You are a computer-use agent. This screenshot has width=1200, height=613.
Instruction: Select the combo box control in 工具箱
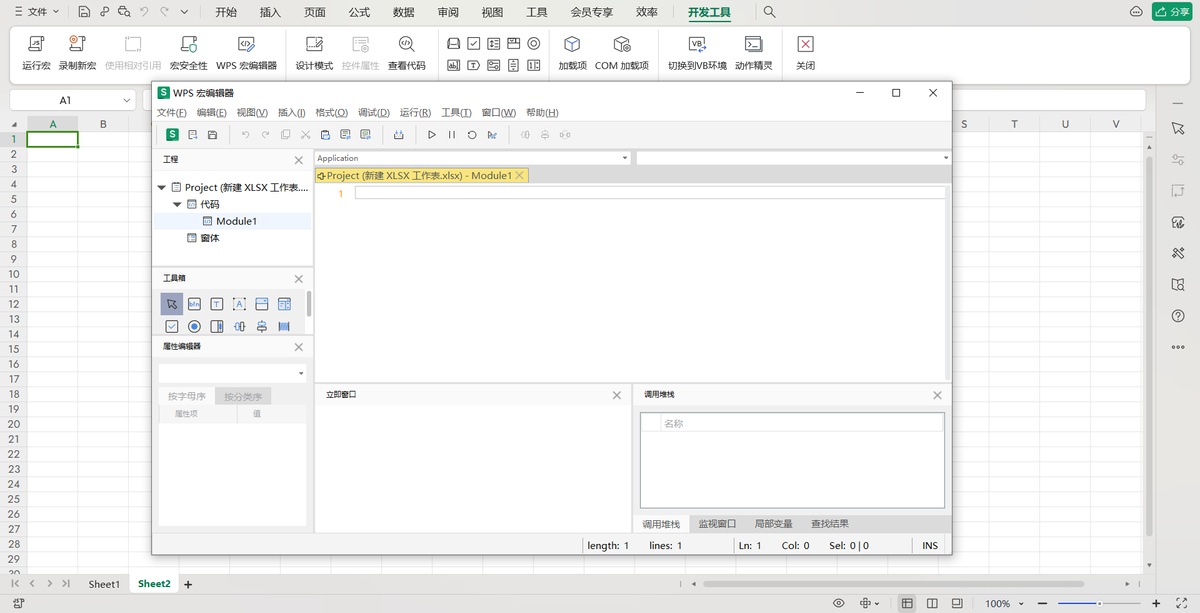tap(261, 304)
